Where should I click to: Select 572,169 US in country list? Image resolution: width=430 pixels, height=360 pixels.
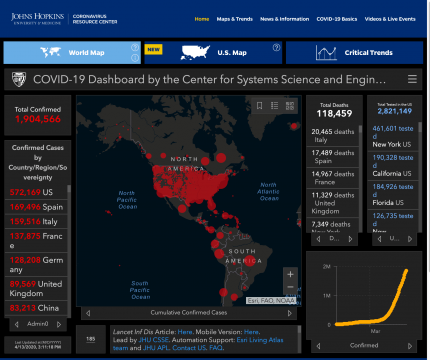click(x=36, y=192)
